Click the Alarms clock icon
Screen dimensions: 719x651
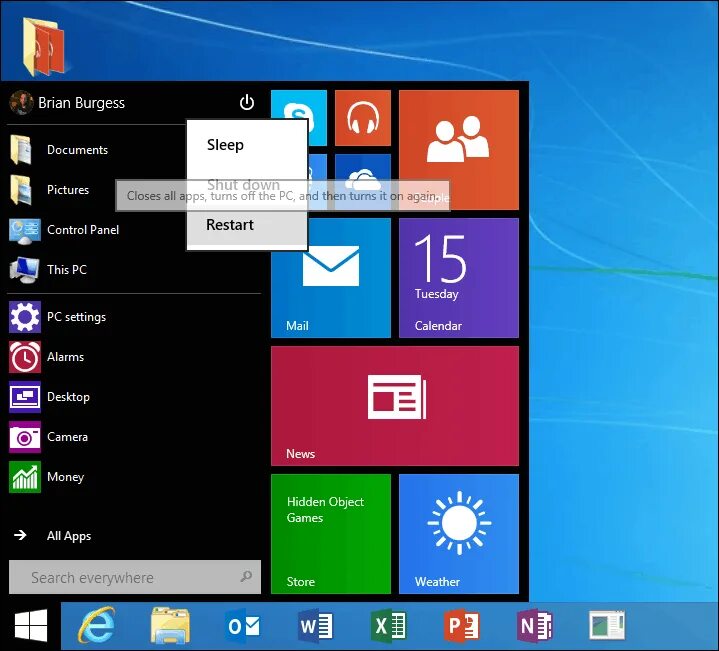pos(25,357)
